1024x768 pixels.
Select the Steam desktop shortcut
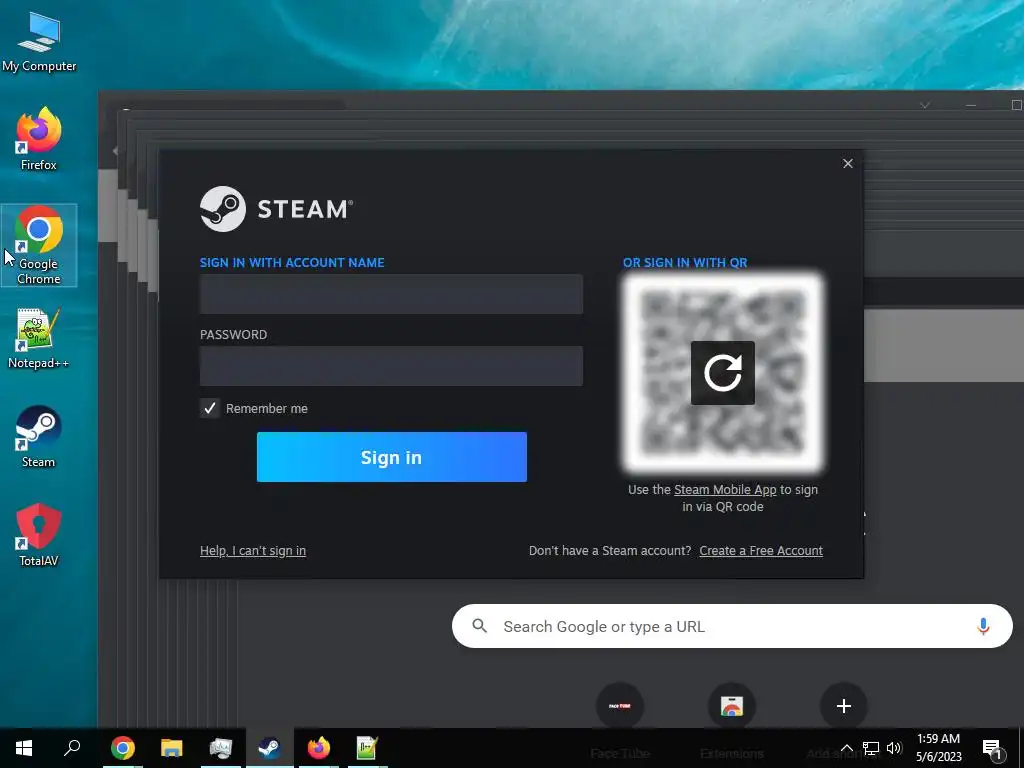click(x=39, y=436)
